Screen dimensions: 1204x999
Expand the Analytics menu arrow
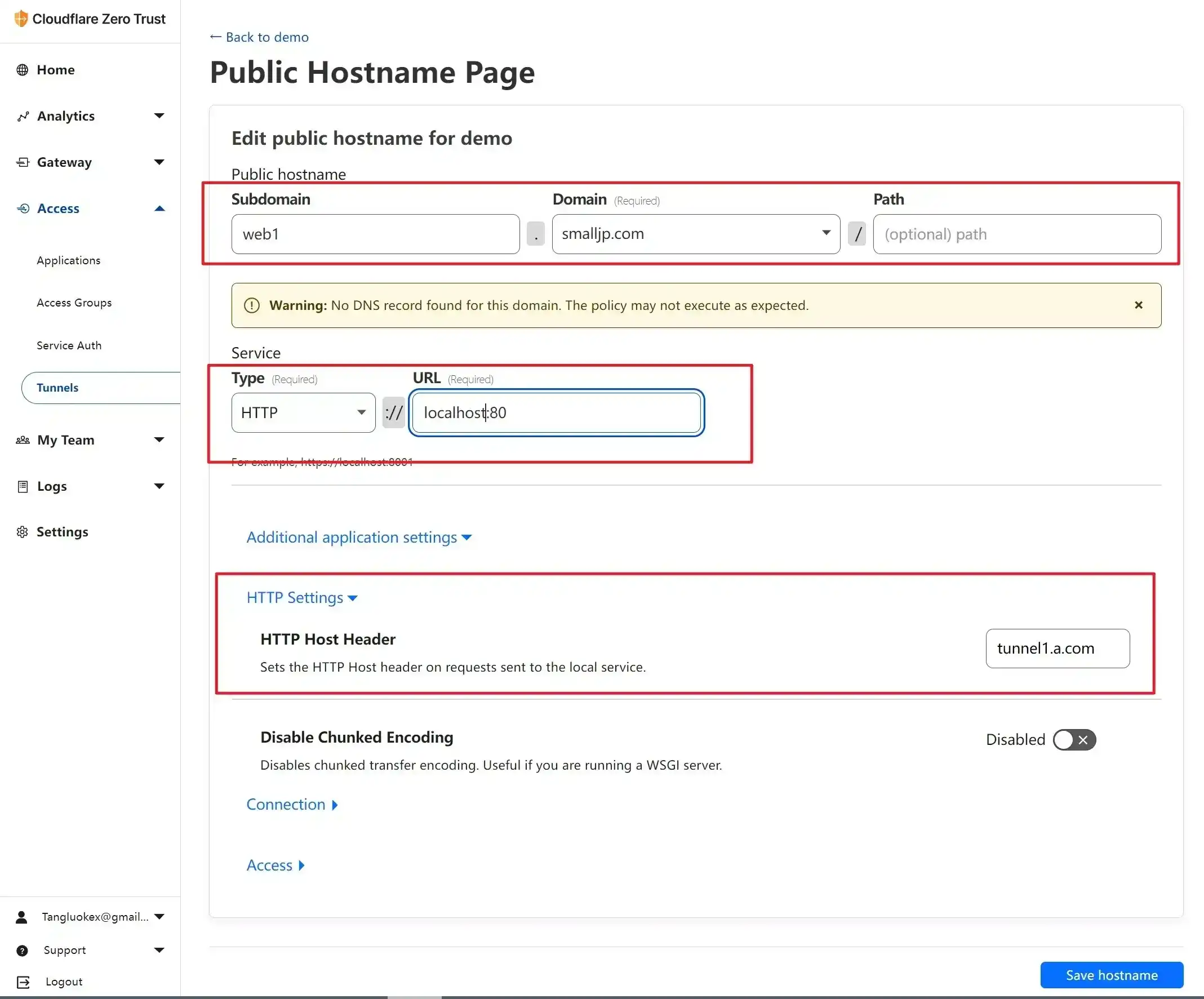pyautogui.click(x=159, y=116)
